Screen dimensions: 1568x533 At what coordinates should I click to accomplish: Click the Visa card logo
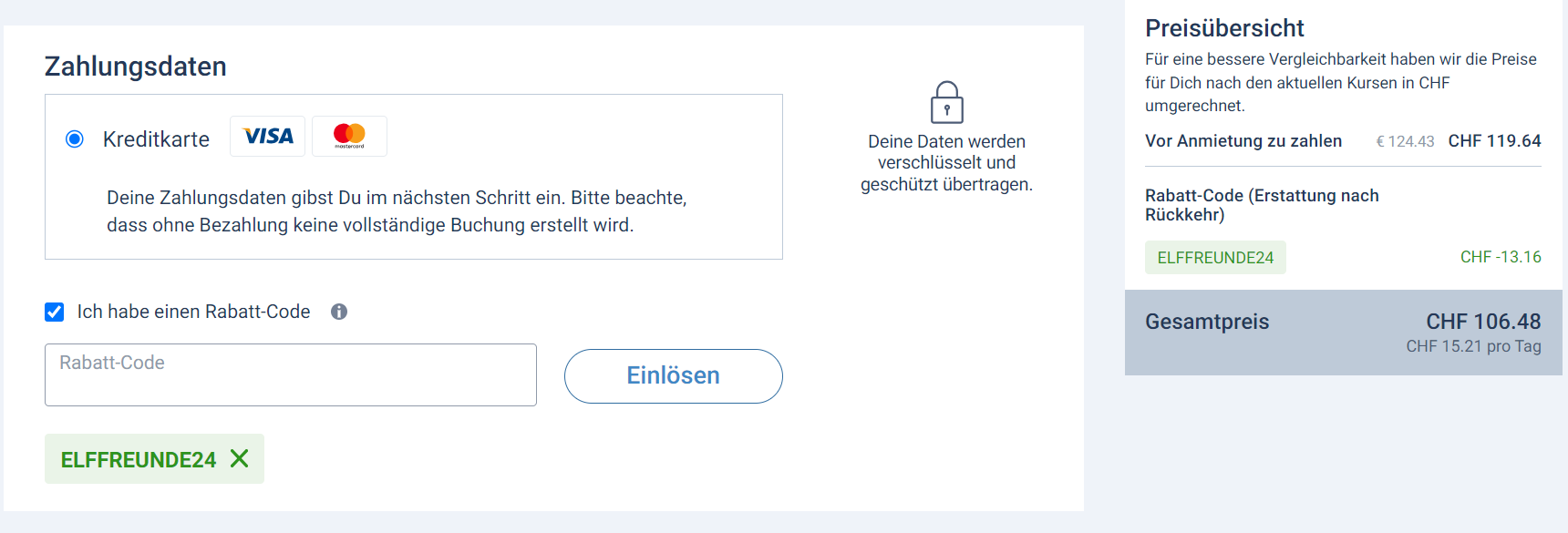(x=267, y=137)
